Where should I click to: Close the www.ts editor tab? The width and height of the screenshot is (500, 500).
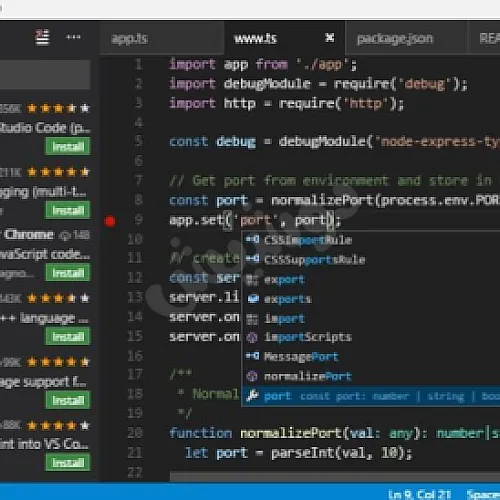tap(329, 38)
